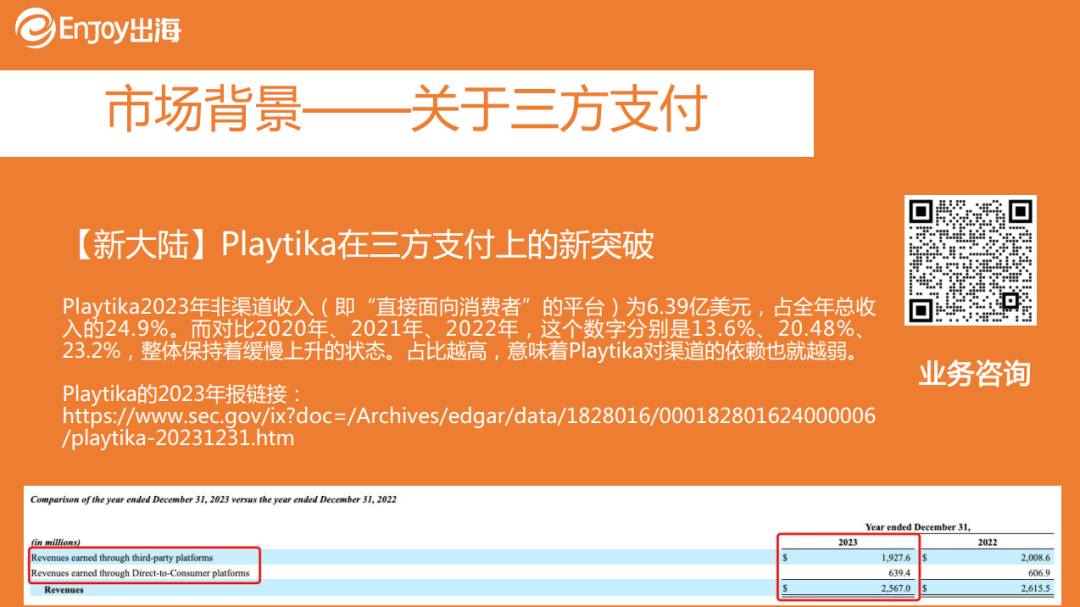
Task: Click the heading 【新大陆】Playtika在三方支付上的新突破
Action: (x=360, y=245)
